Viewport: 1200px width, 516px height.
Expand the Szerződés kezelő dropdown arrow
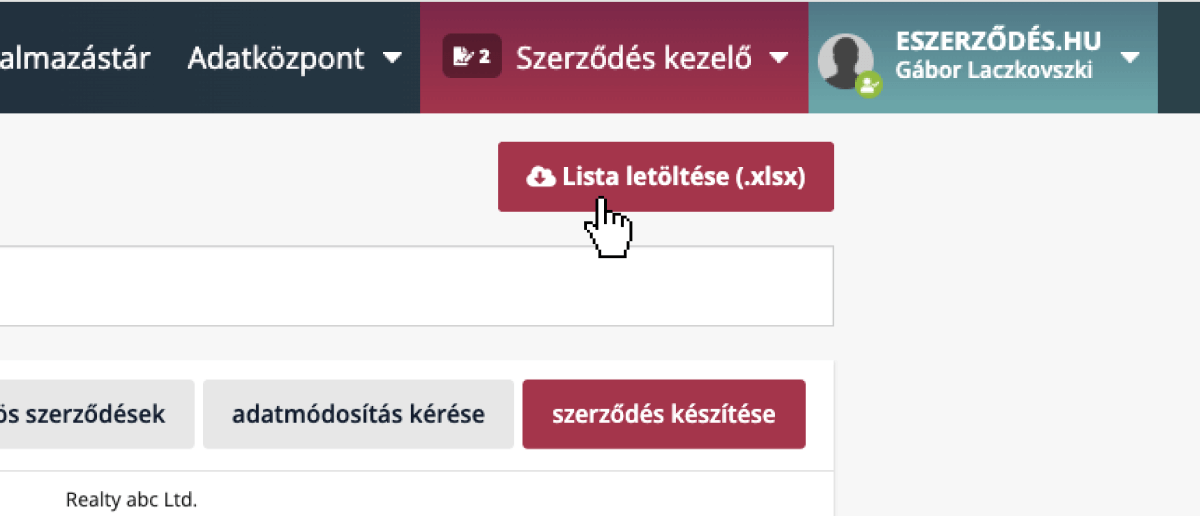[780, 58]
